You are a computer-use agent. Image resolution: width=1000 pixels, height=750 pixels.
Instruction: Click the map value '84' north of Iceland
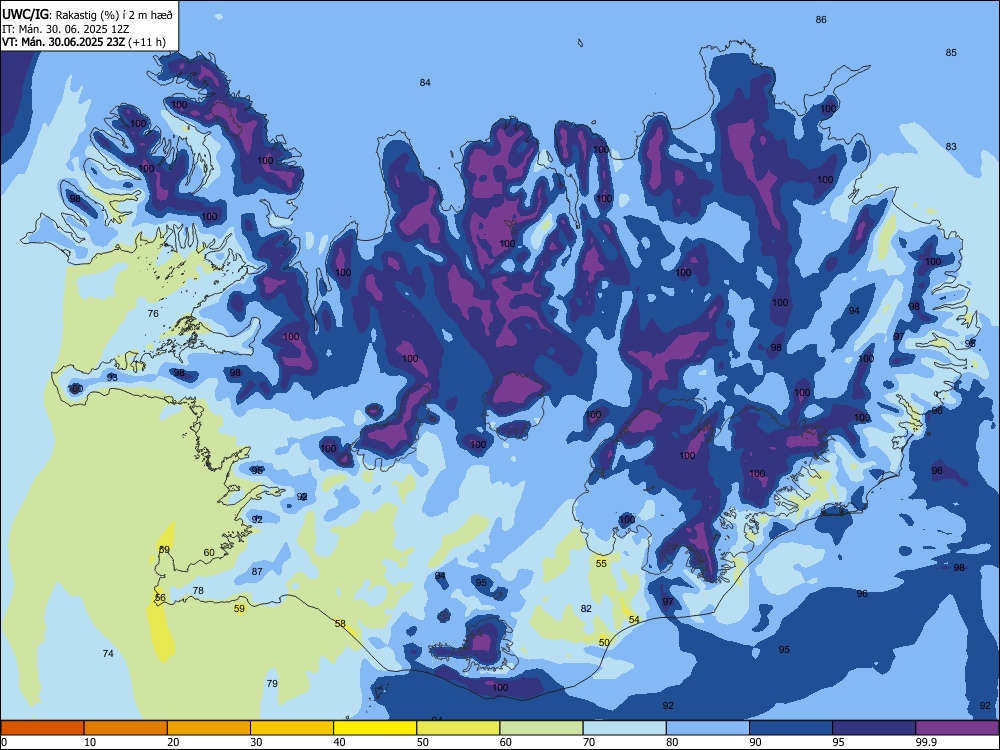pos(425,82)
